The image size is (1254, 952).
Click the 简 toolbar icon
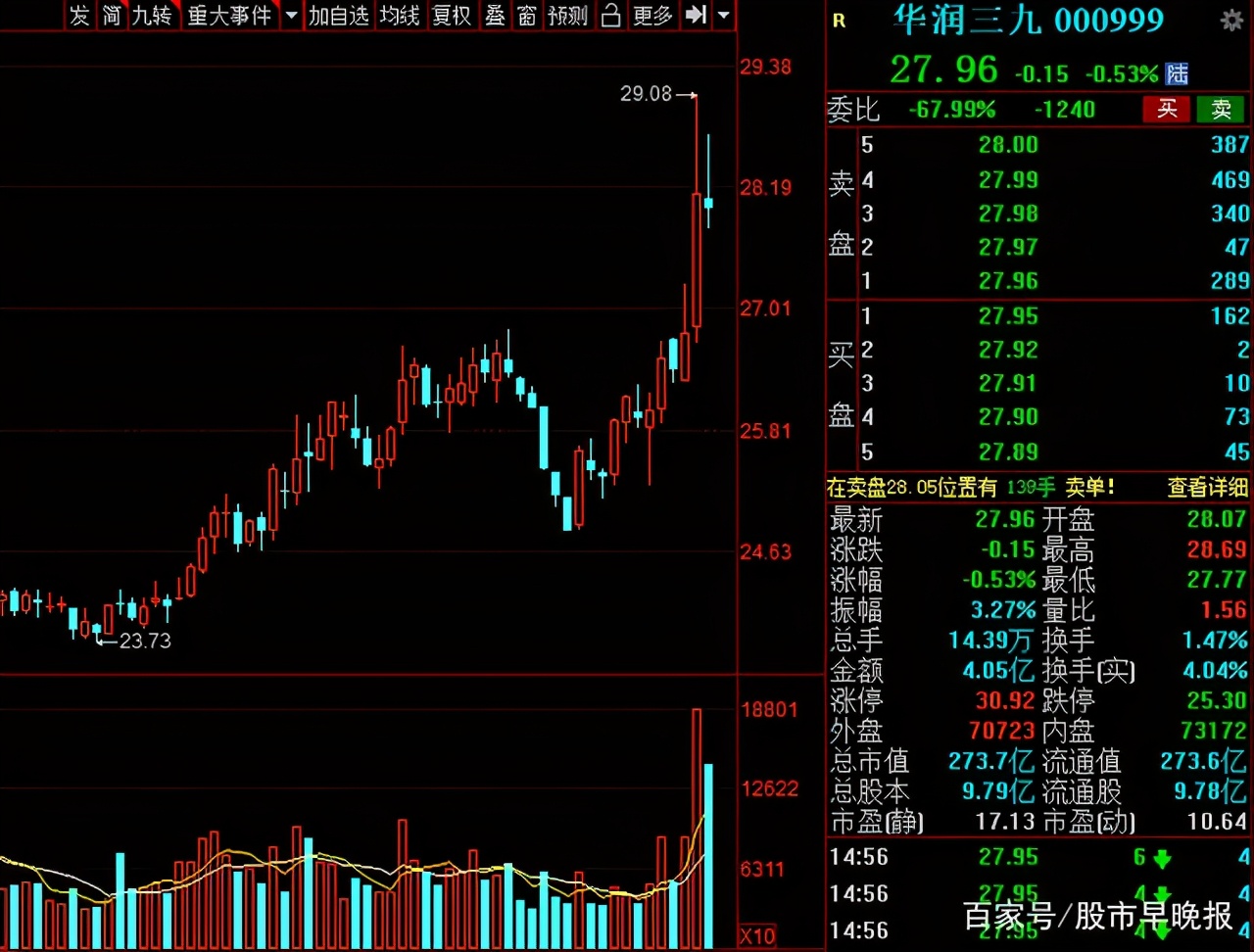click(111, 16)
